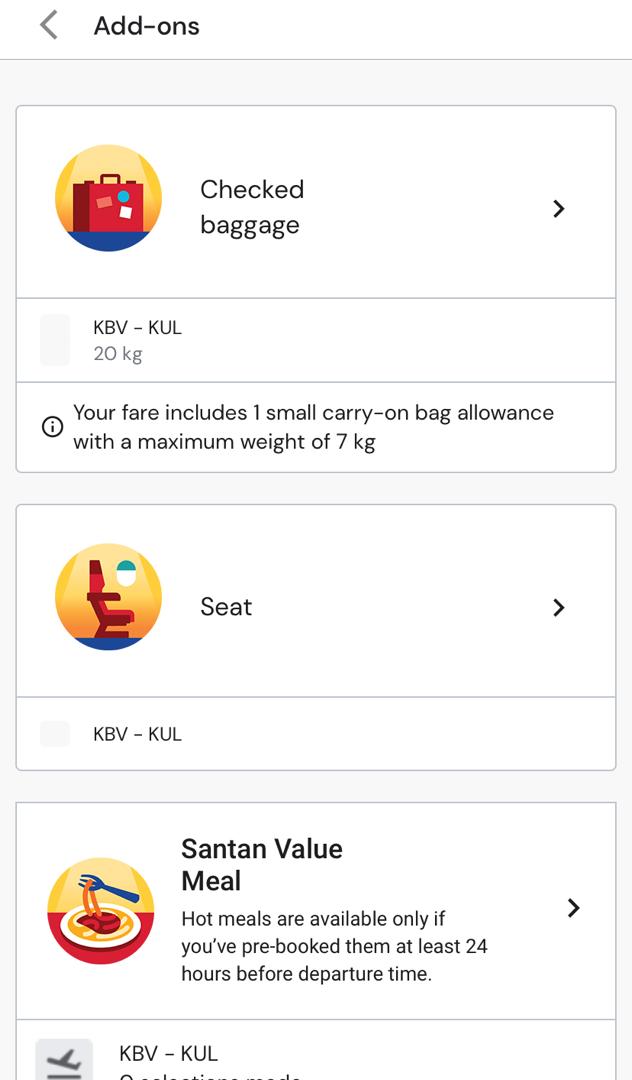Image resolution: width=632 pixels, height=1080 pixels.
Task: Tap the 7 kg carry-on allowance notice
Action: (x=313, y=427)
